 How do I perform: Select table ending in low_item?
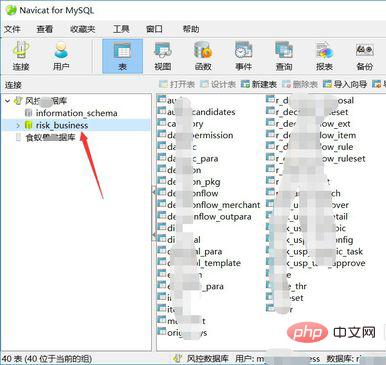coord(316,136)
